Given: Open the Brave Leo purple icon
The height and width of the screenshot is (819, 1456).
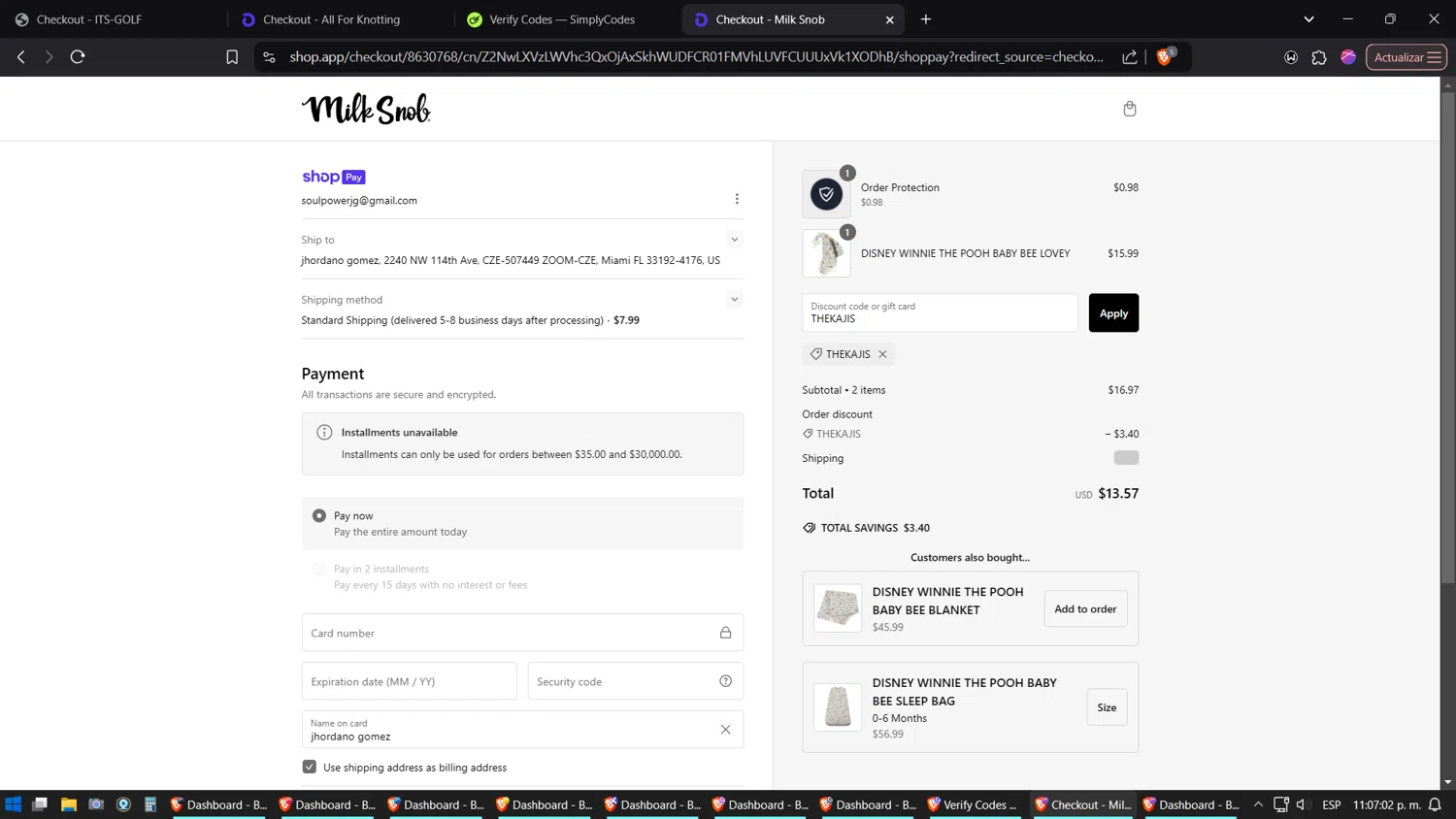Looking at the screenshot, I should (x=1348, y=57).
